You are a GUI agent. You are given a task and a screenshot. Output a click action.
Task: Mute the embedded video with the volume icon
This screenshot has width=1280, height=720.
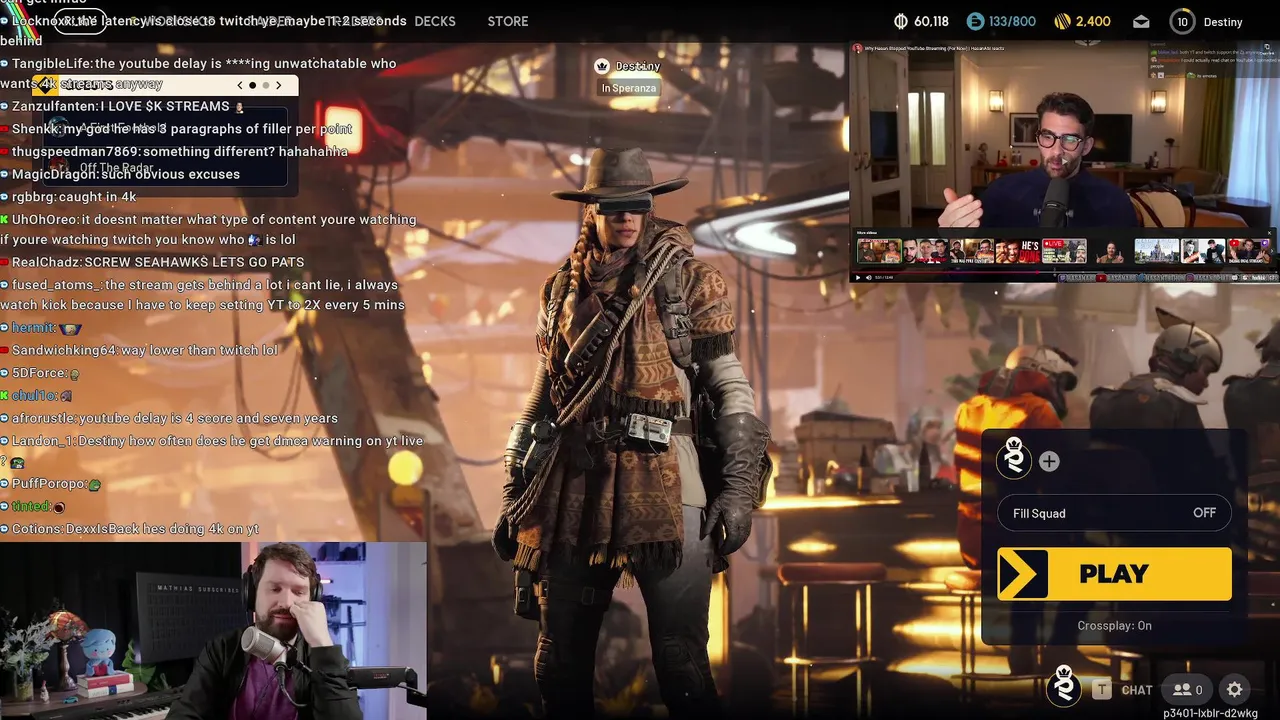pyautogui.click(x=868, y=277)
